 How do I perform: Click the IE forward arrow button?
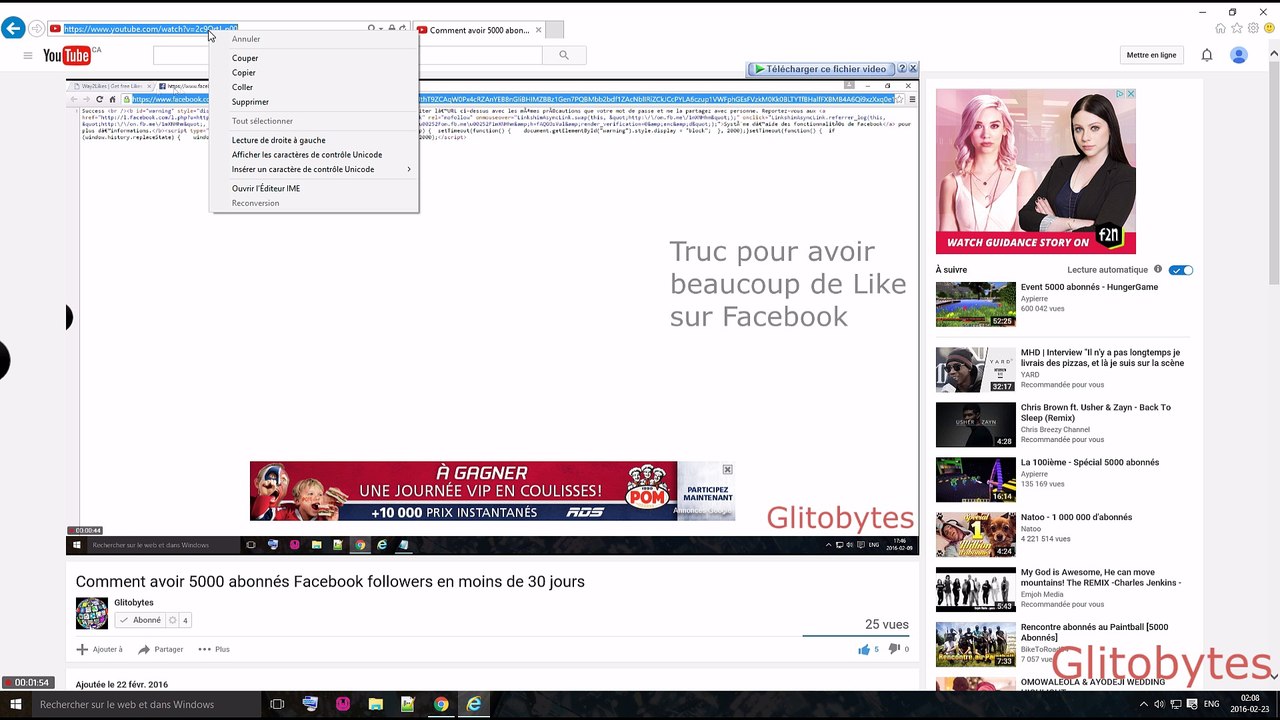[36, 29]
